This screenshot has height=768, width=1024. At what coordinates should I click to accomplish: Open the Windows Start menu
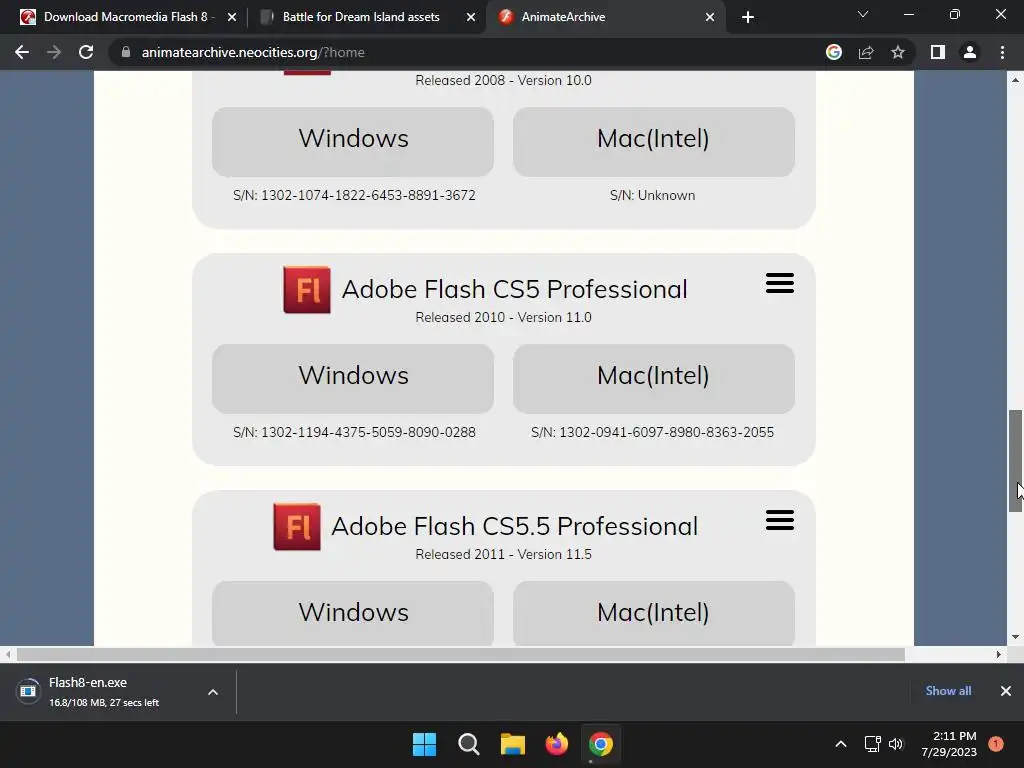424,744
